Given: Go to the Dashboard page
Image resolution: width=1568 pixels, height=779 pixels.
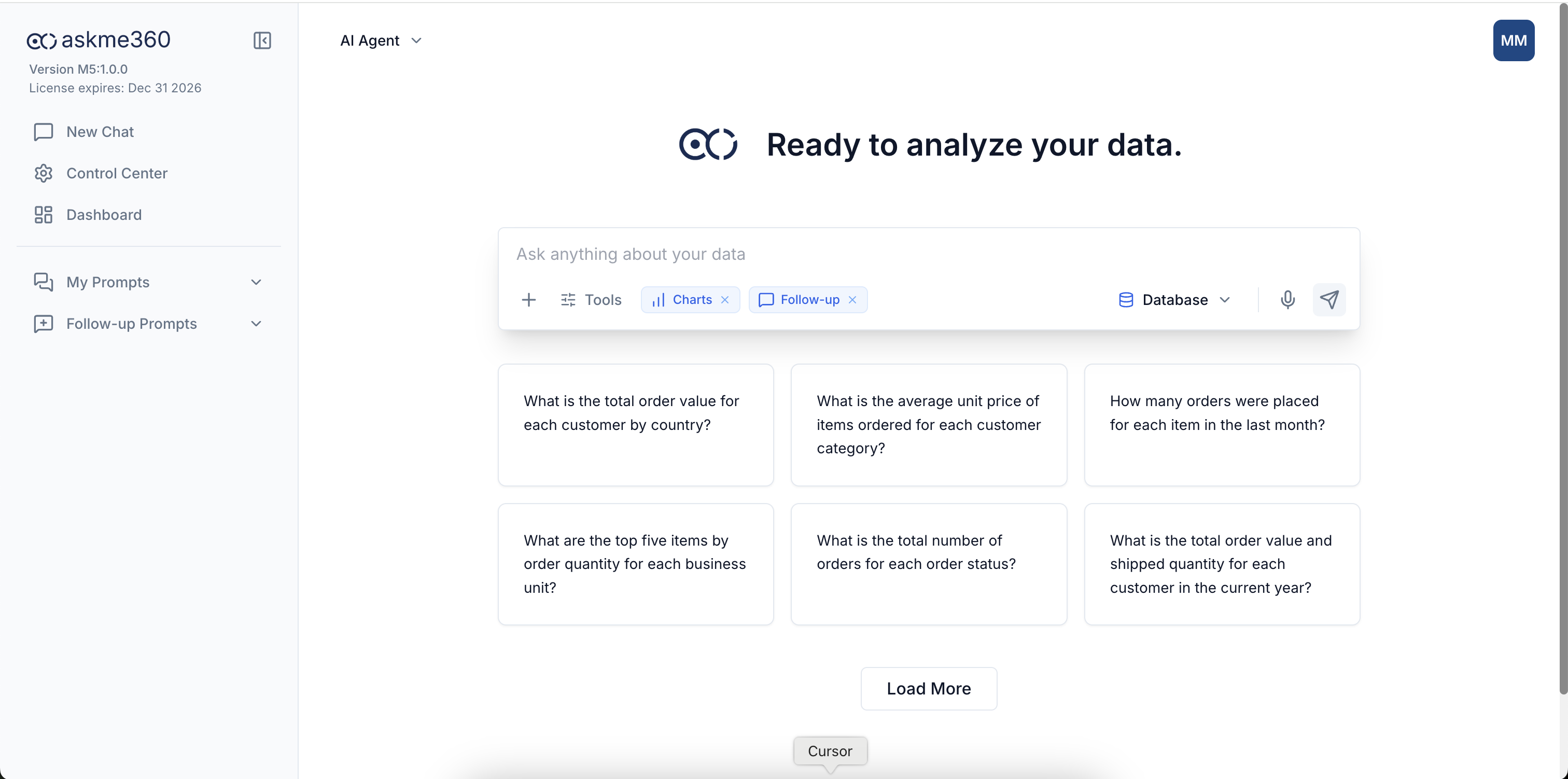Looking at the screenshot, I should point(104,215).
